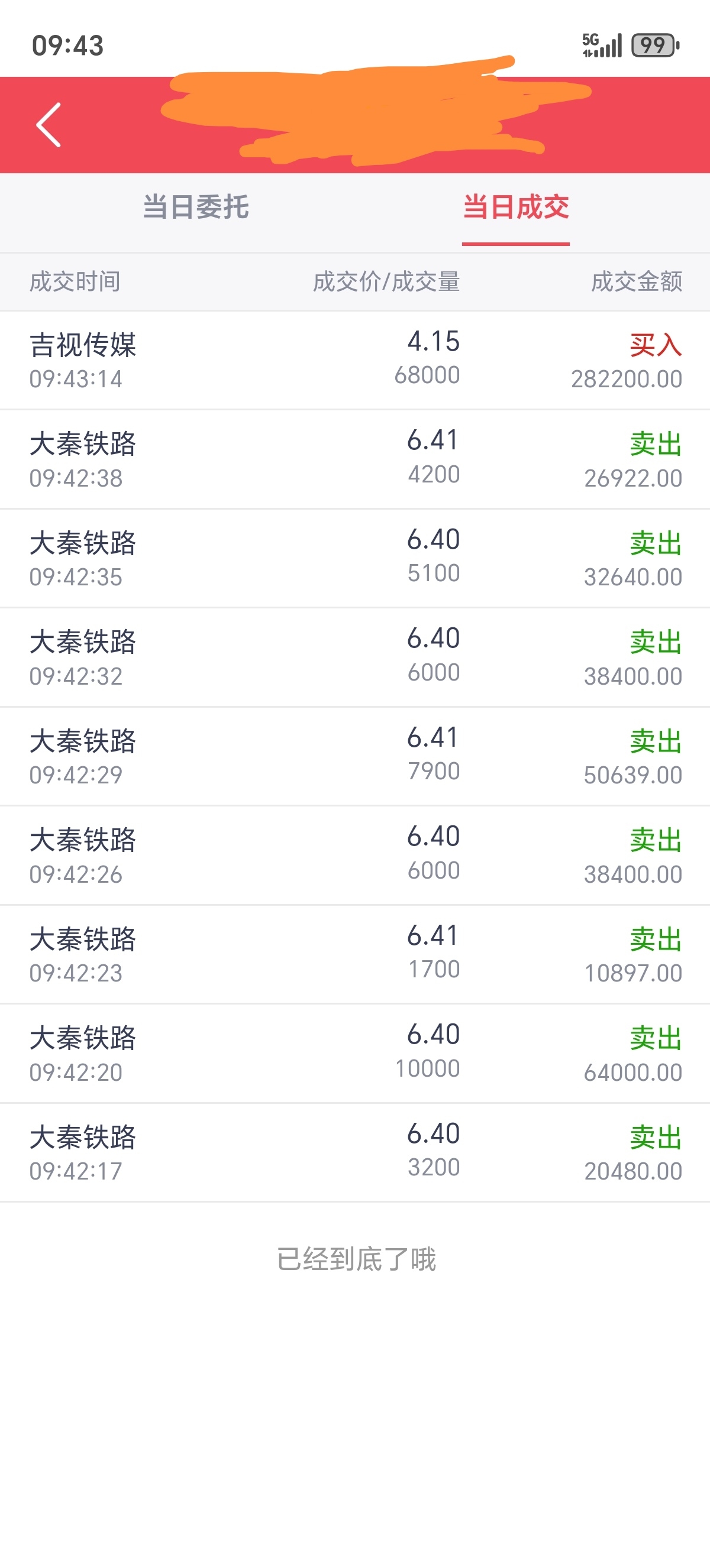Tap the 成交金额 column header

(636, 282)
